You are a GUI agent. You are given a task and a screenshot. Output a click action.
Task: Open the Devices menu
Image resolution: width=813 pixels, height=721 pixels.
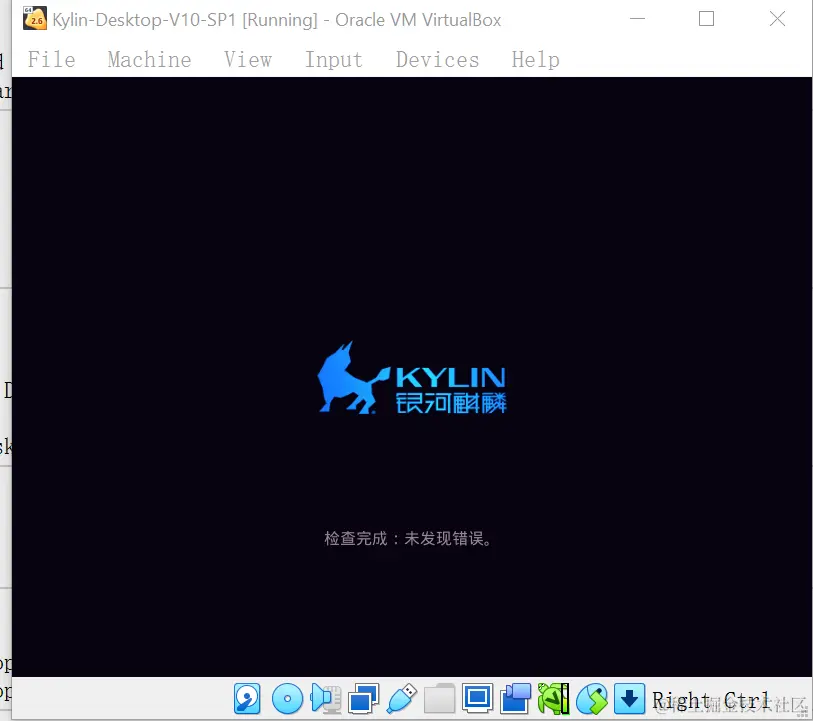coord(437,60)
